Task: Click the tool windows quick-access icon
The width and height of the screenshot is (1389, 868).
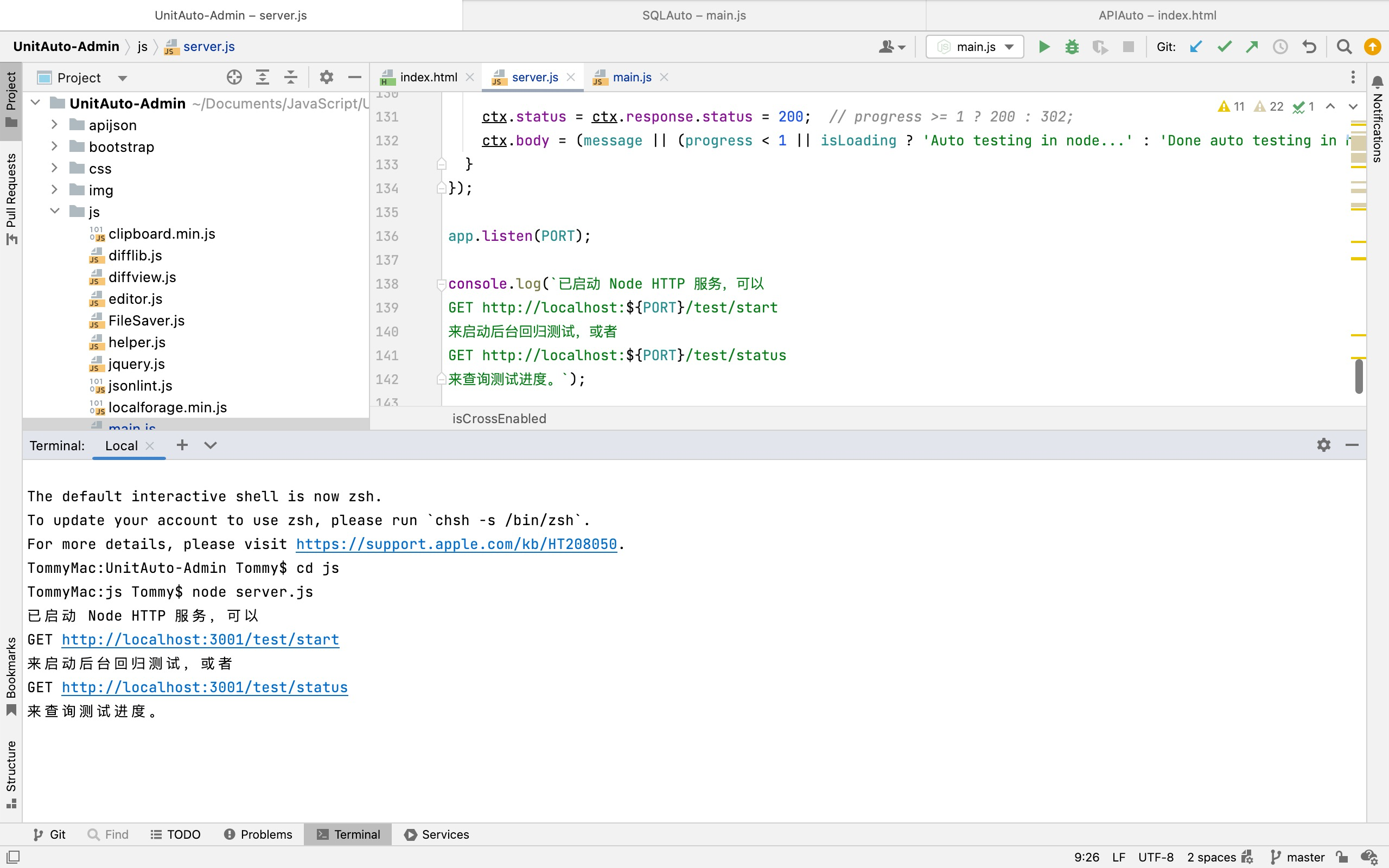Action: click(12, 857)
